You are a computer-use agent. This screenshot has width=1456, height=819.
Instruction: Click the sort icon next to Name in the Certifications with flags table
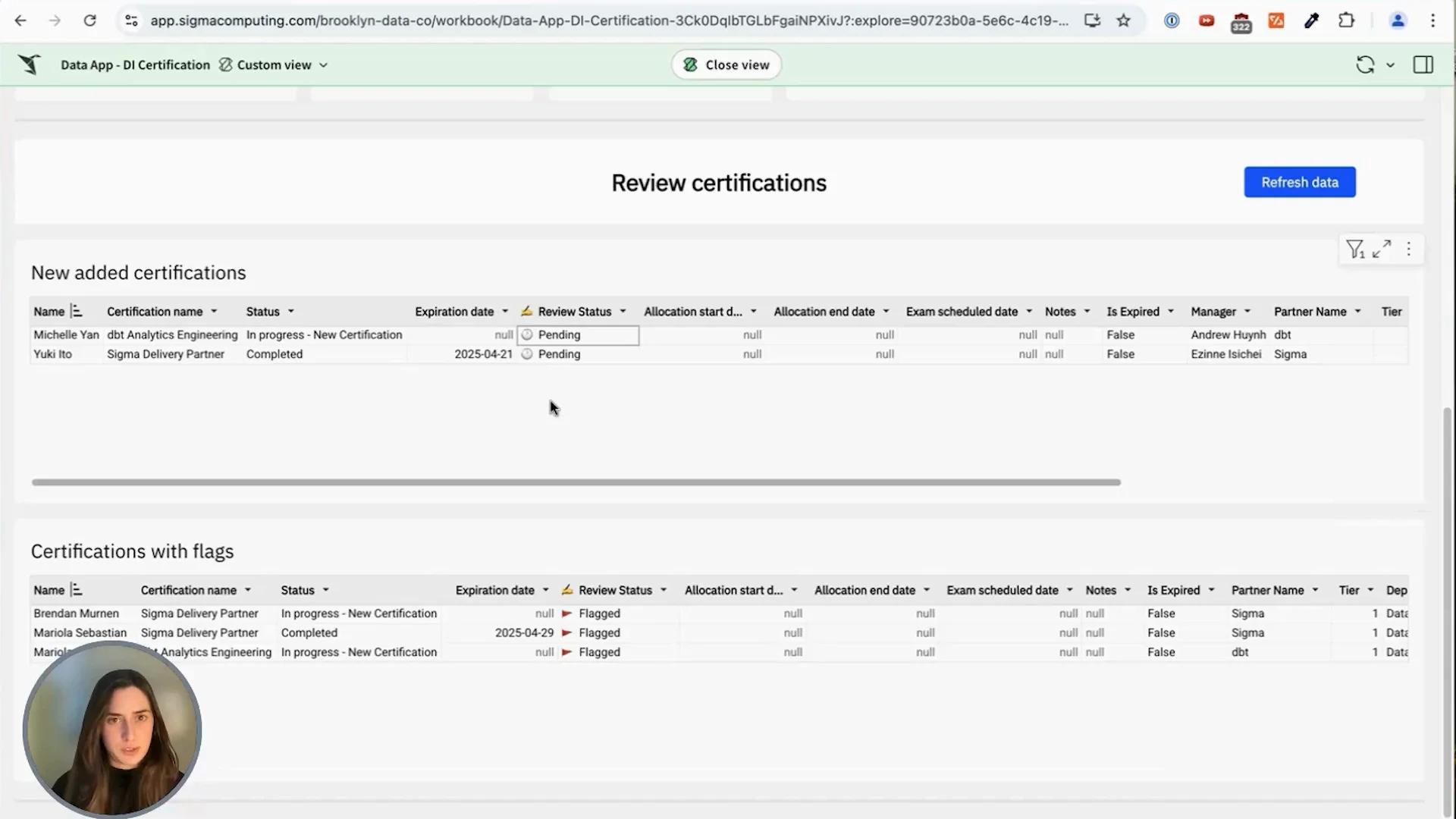pyautogui.click(x=76, y=589)
